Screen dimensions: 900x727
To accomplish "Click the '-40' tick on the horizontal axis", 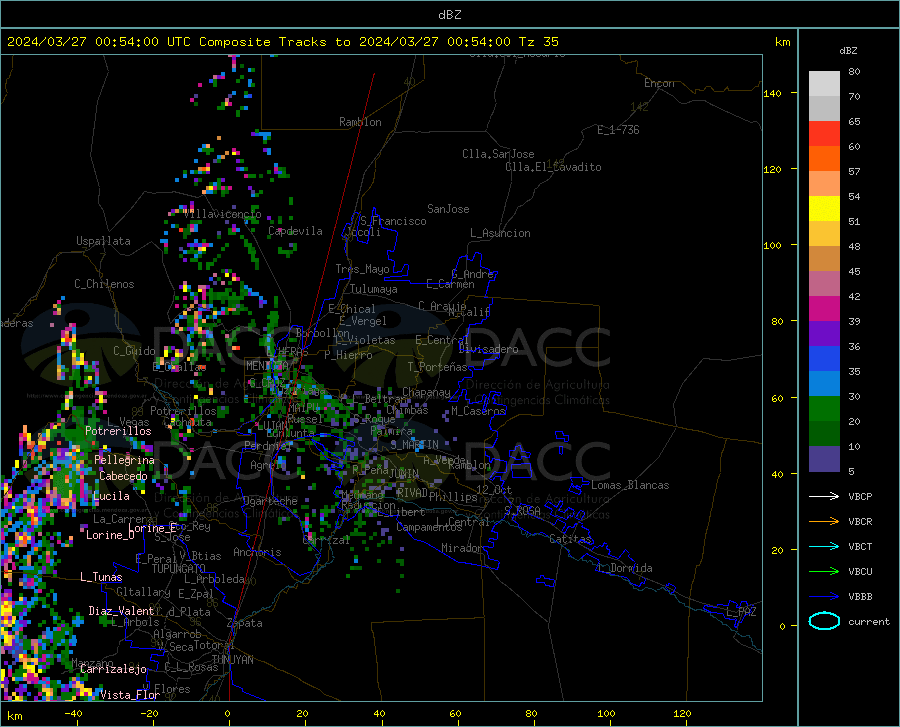I will pyautogui.click(x=73, y=714).
